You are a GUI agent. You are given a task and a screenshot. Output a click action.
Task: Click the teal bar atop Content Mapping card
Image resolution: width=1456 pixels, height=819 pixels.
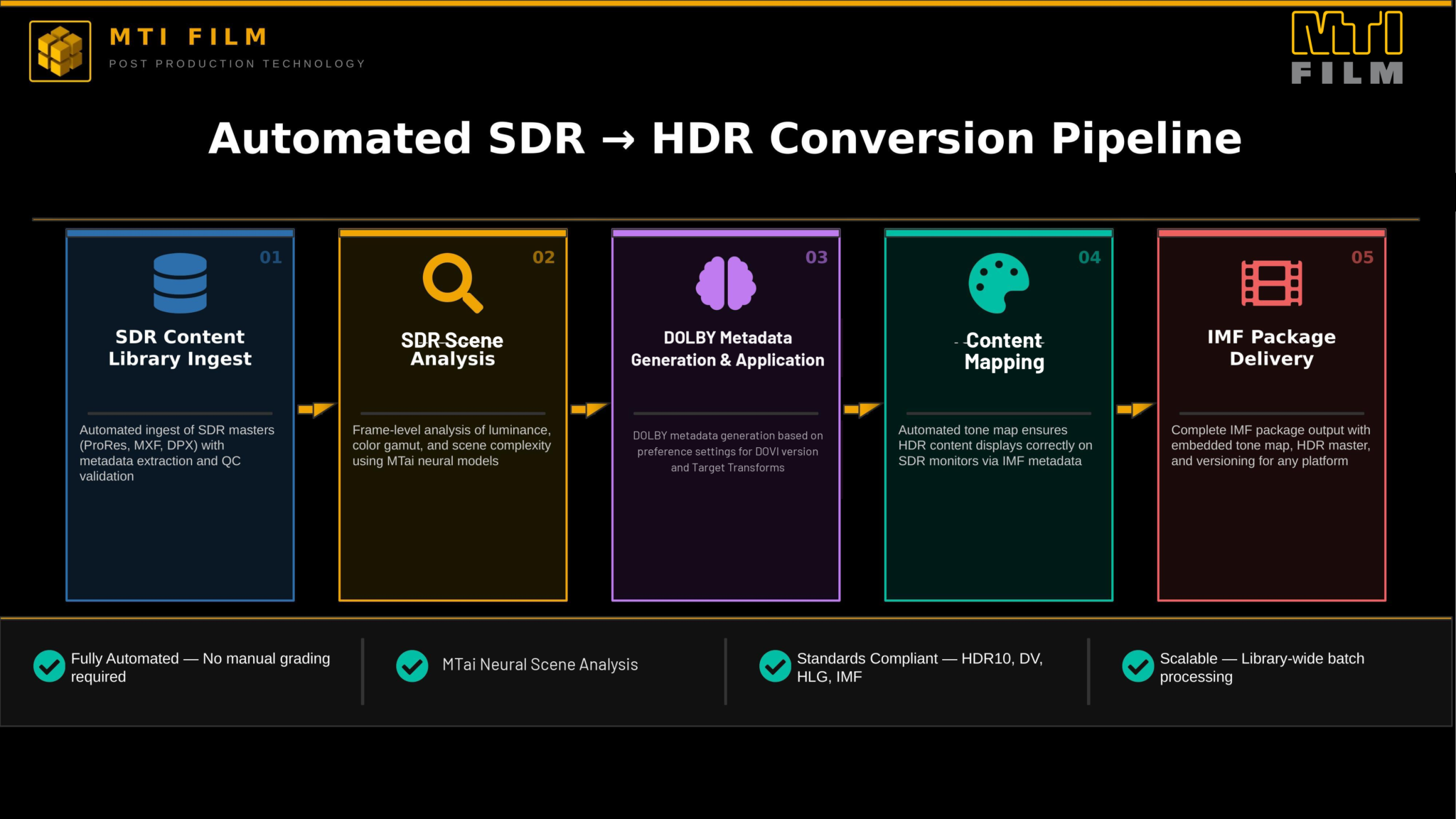click(999, 233)
